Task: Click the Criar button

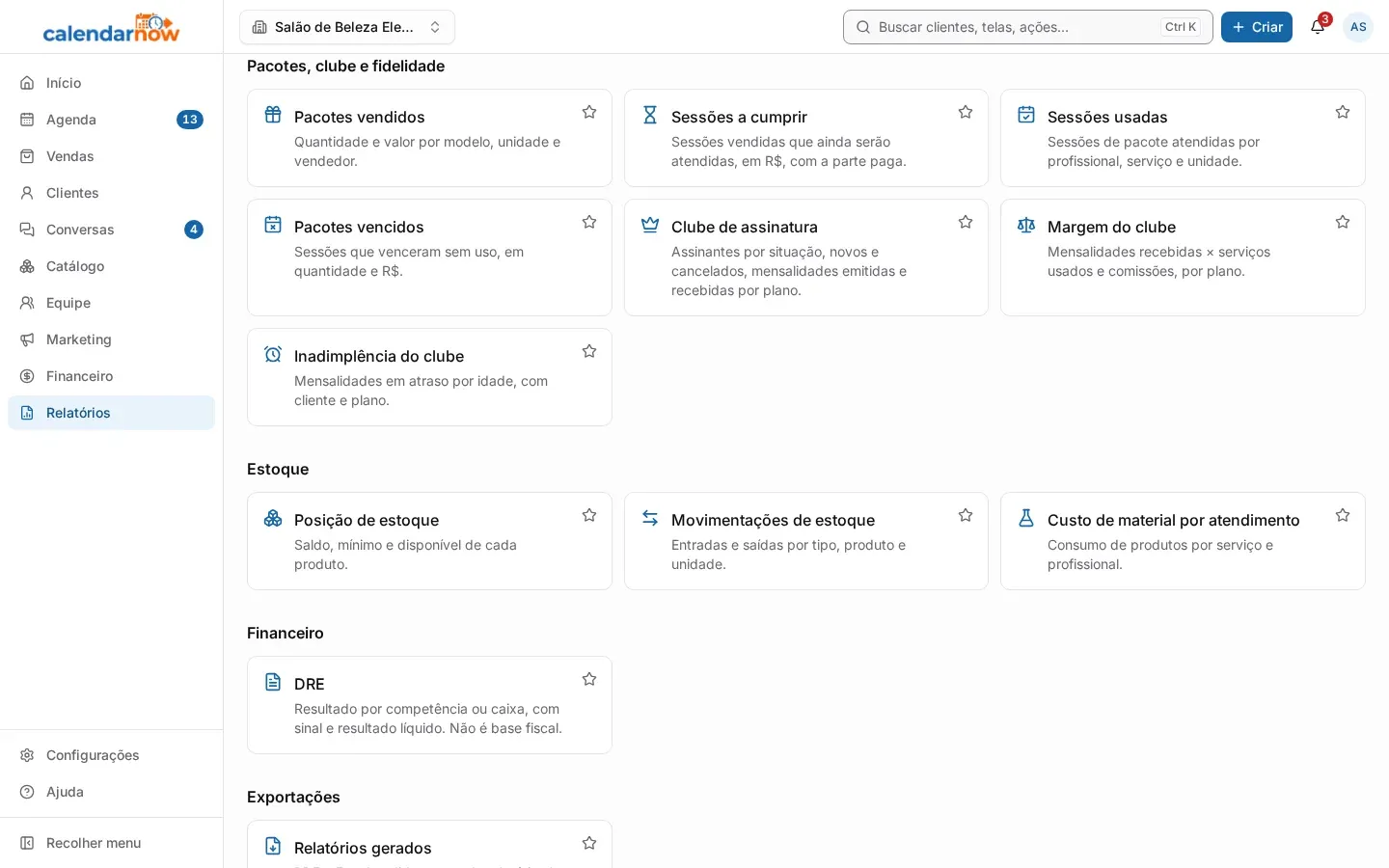Action: (1257, 27)
